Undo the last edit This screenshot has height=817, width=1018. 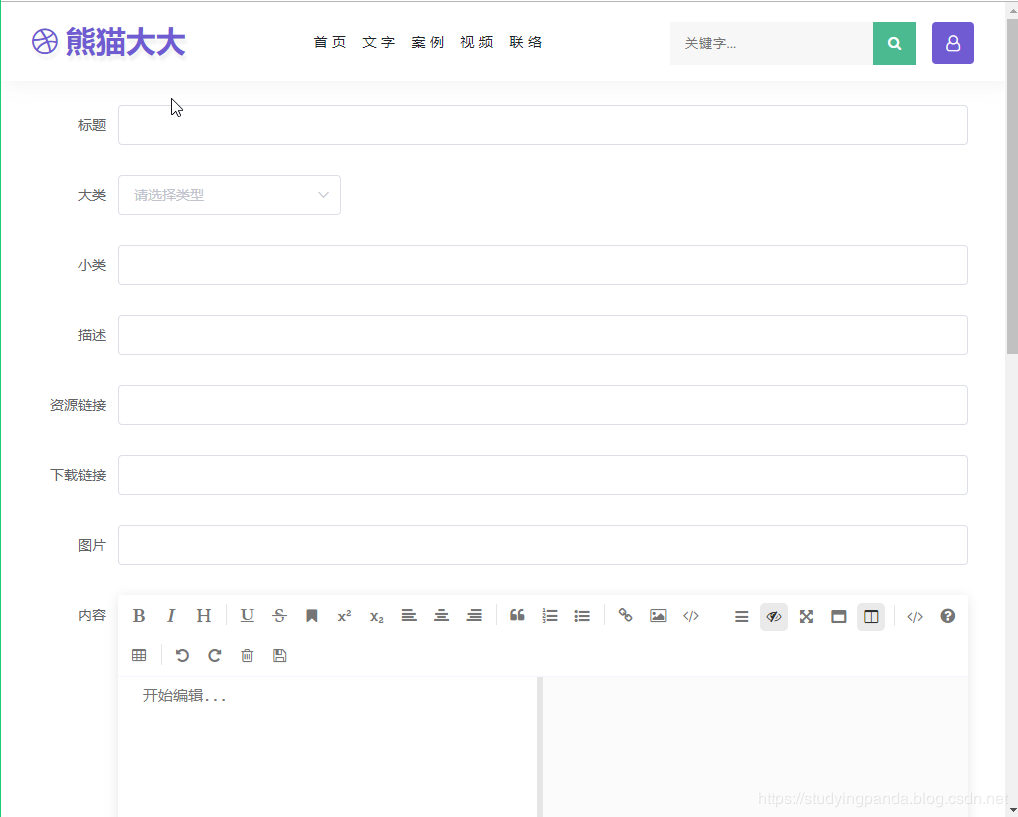click(181, 655)
